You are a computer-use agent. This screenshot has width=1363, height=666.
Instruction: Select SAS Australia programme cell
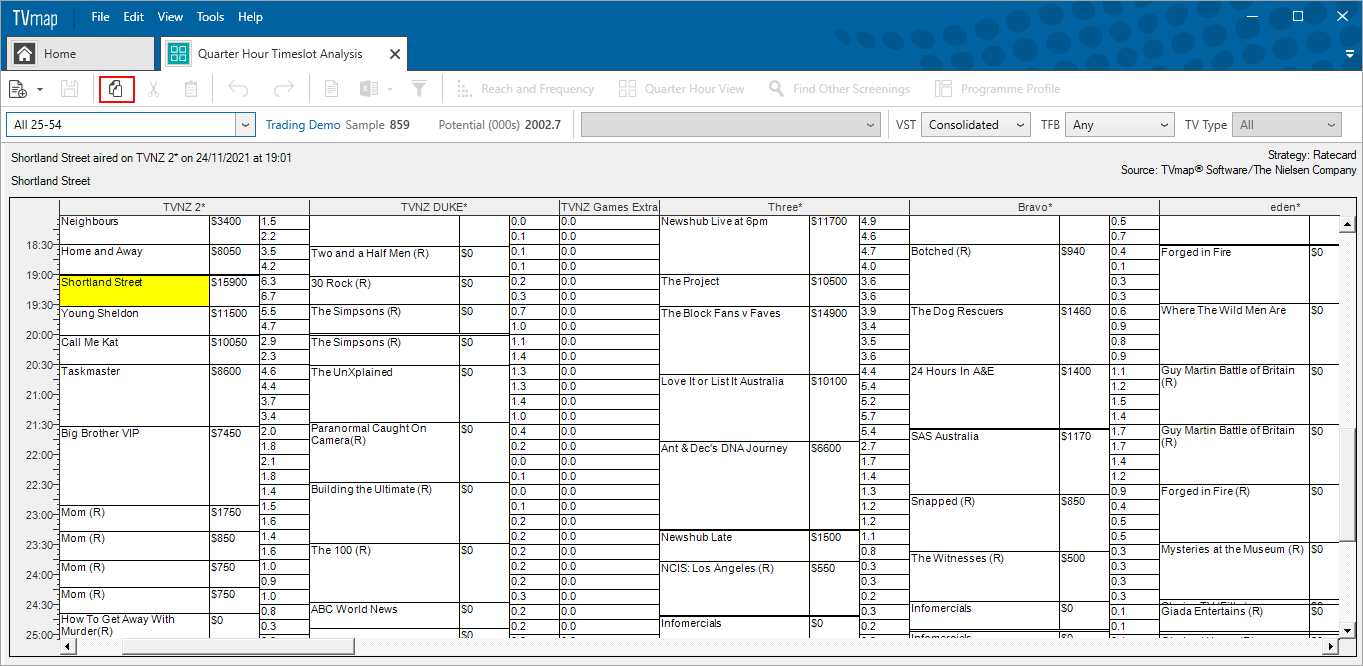(x=984, y=462)
